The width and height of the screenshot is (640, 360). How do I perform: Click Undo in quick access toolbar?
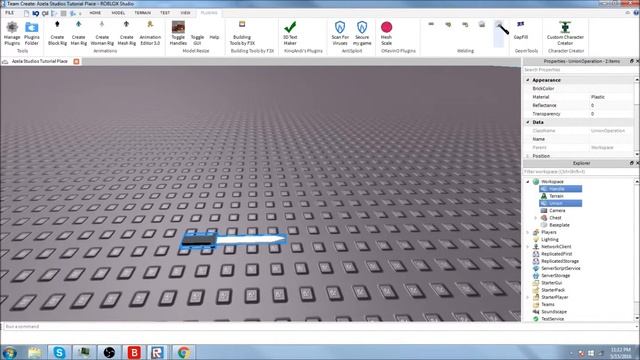[36, 13]
